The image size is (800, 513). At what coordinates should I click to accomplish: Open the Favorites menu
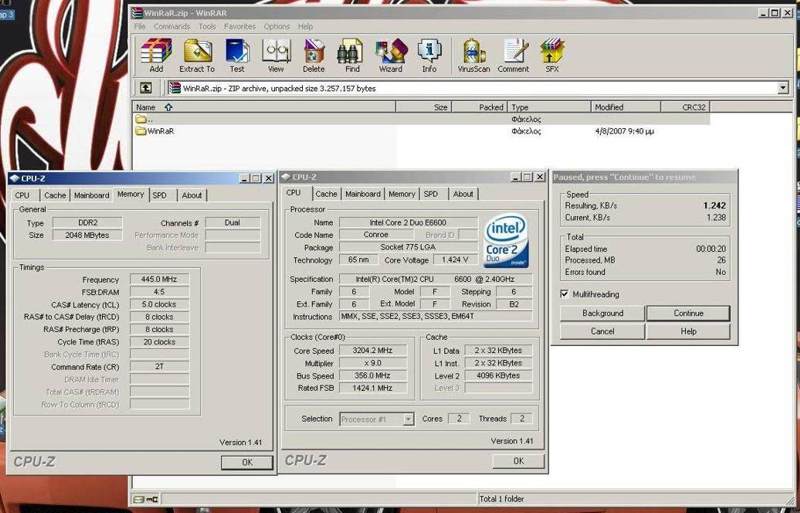coord(240,26)
